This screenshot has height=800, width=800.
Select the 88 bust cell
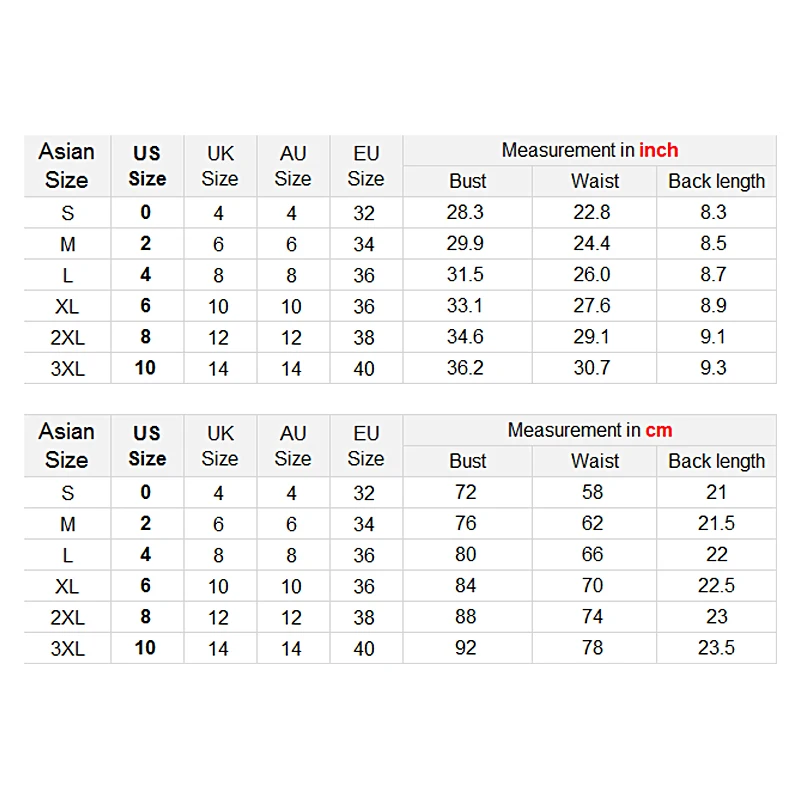point(466,617)
